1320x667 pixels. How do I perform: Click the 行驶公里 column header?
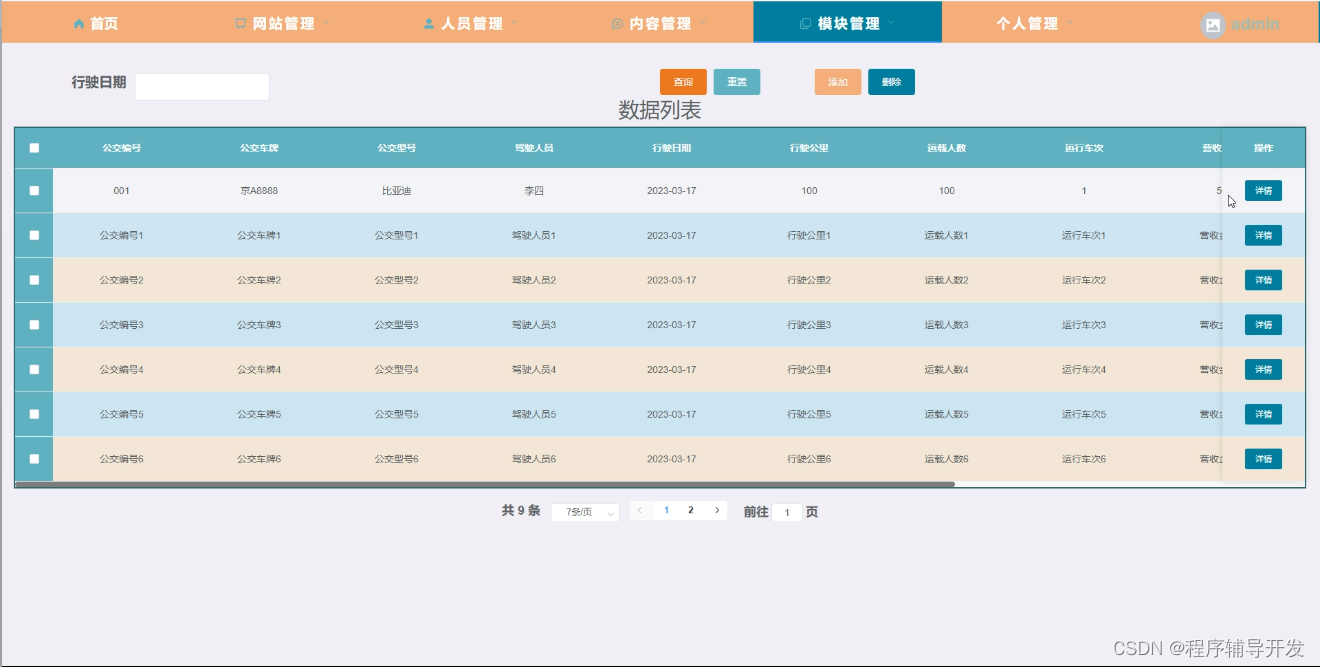point(809,148)
